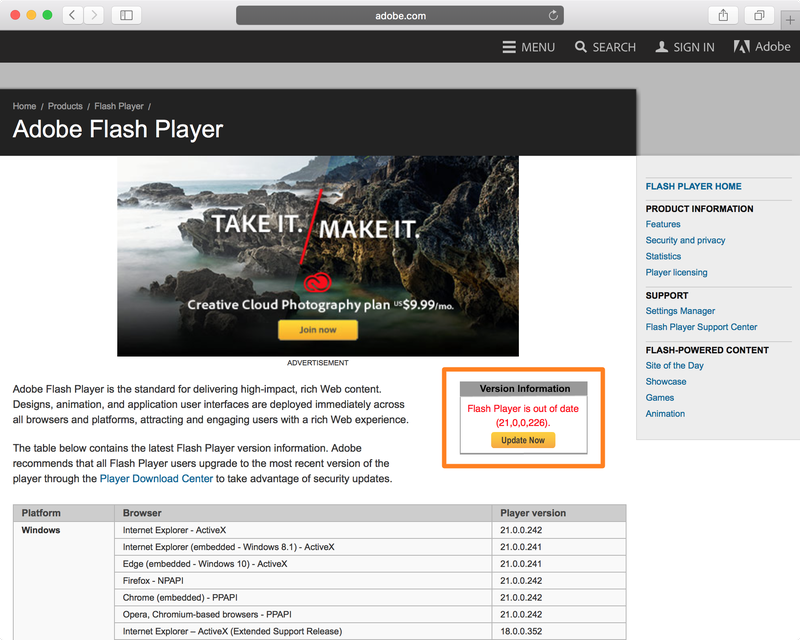The width and height of the screenshot is (800, 640).
Task: Open the Creative Cloud ad banner image
Action: (x=318, y=256)
